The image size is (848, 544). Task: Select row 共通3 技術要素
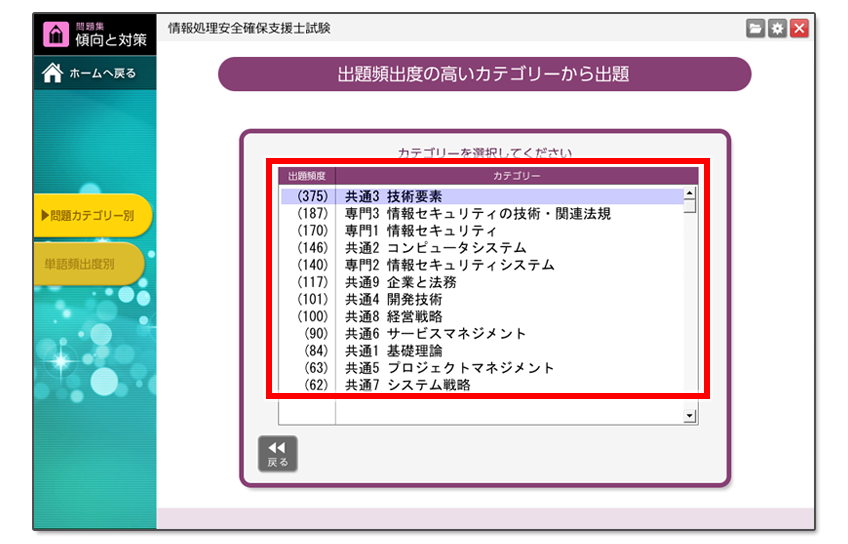pos(482,196)
